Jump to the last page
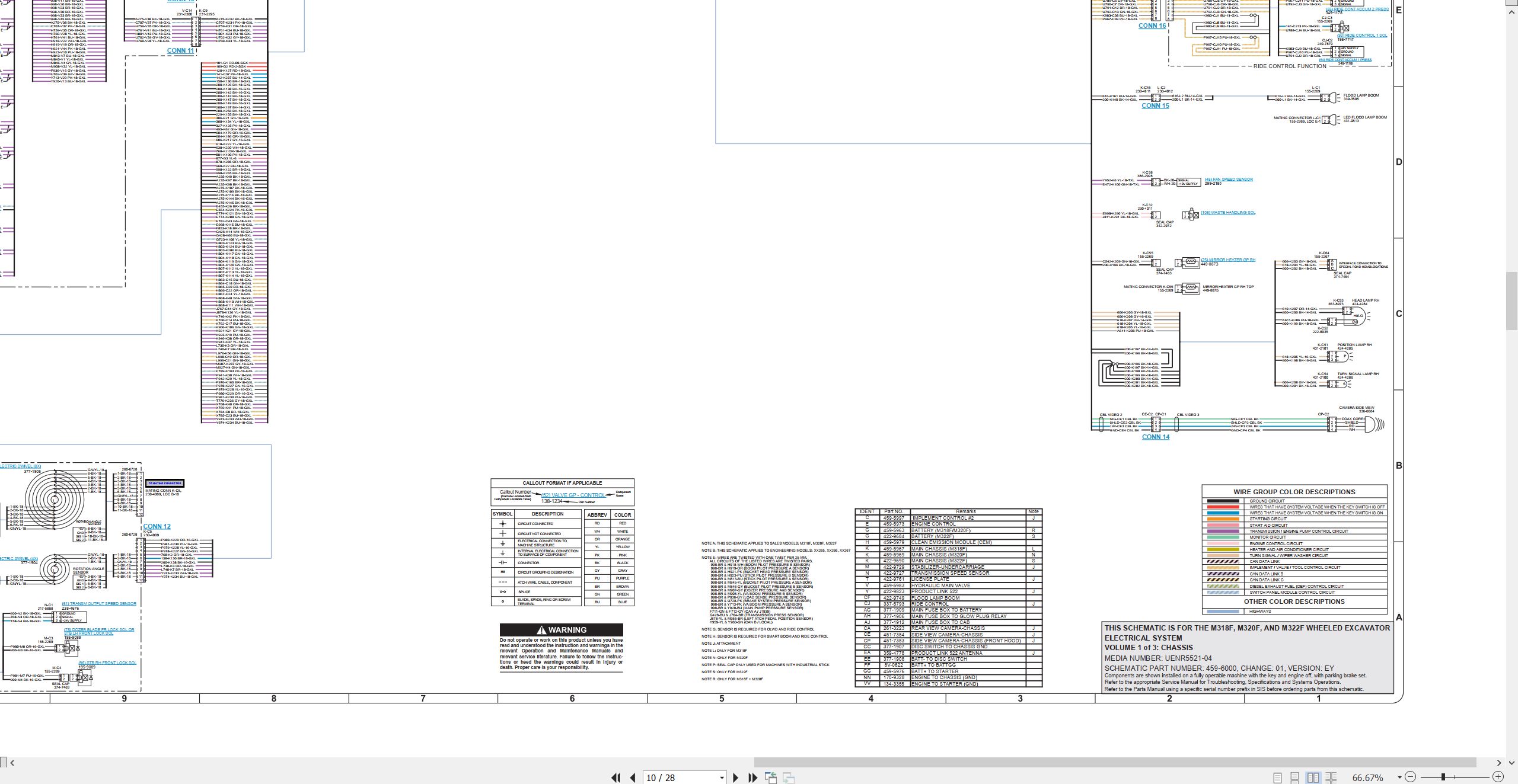This screenshot has width=1518, height=784. 753,777
